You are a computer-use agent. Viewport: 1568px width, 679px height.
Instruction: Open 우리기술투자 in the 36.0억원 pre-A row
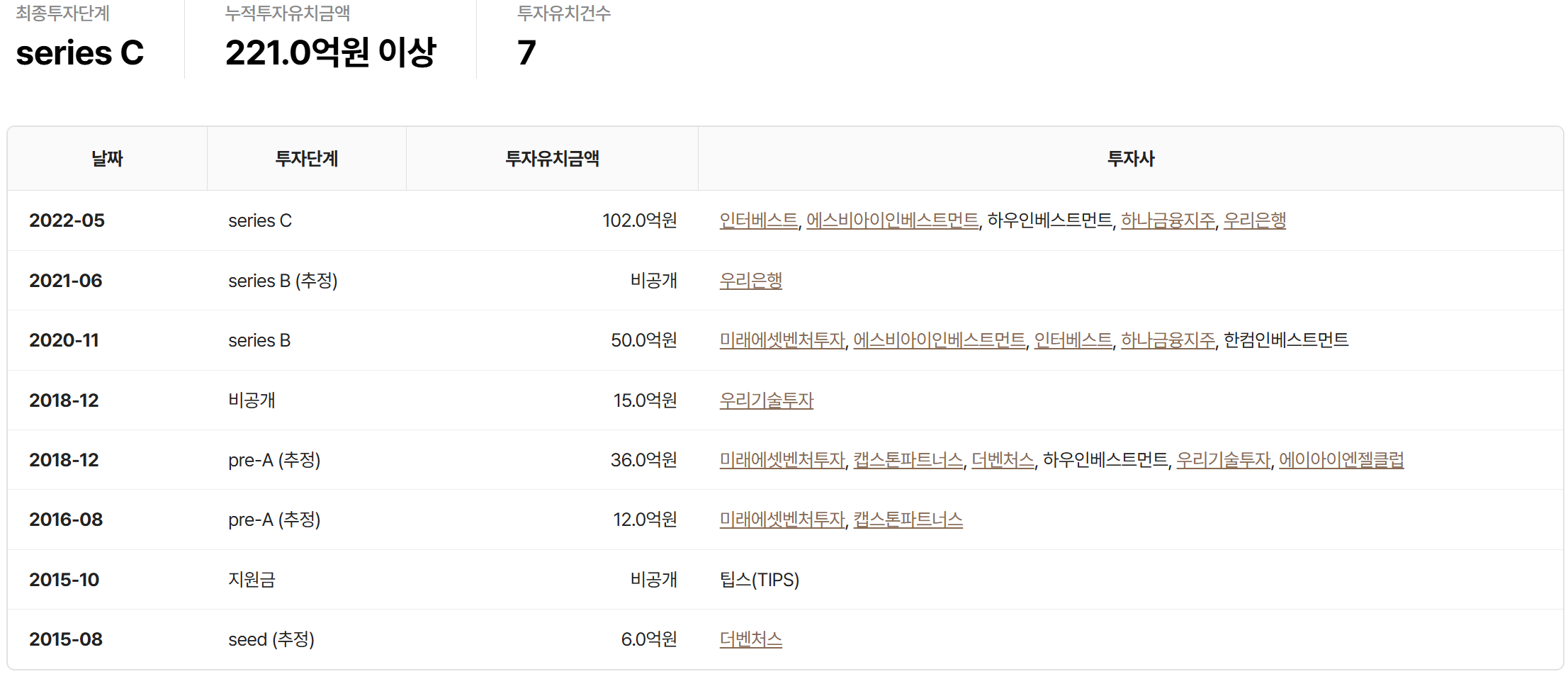[1223, 460]
